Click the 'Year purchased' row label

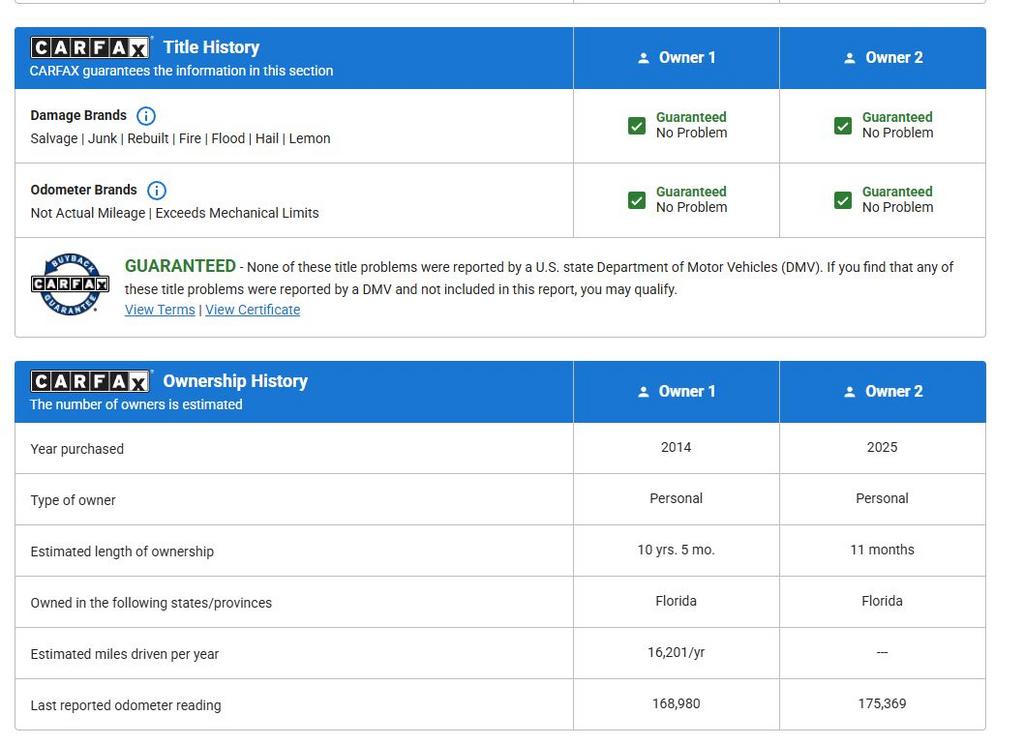77,449
